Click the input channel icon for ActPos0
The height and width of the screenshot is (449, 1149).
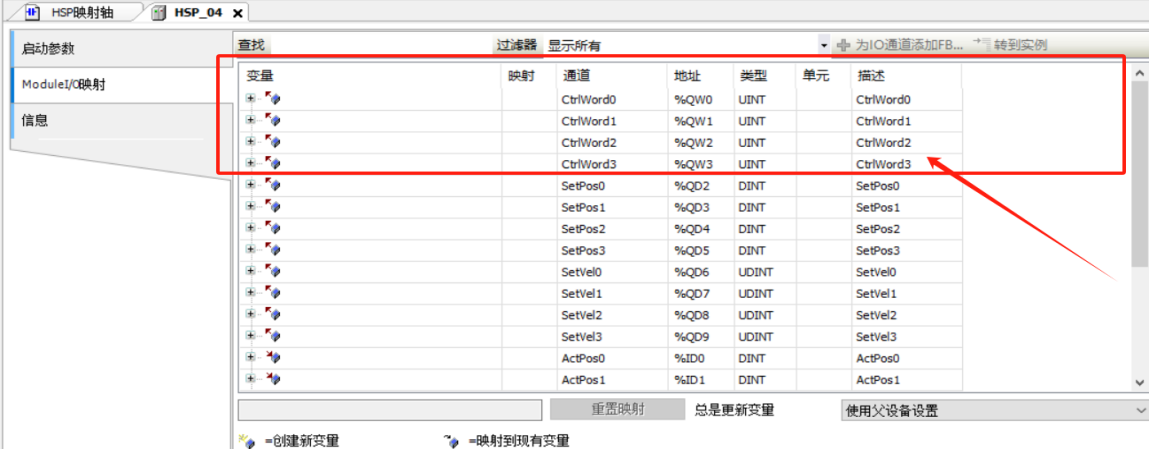(x=273, y=357)
